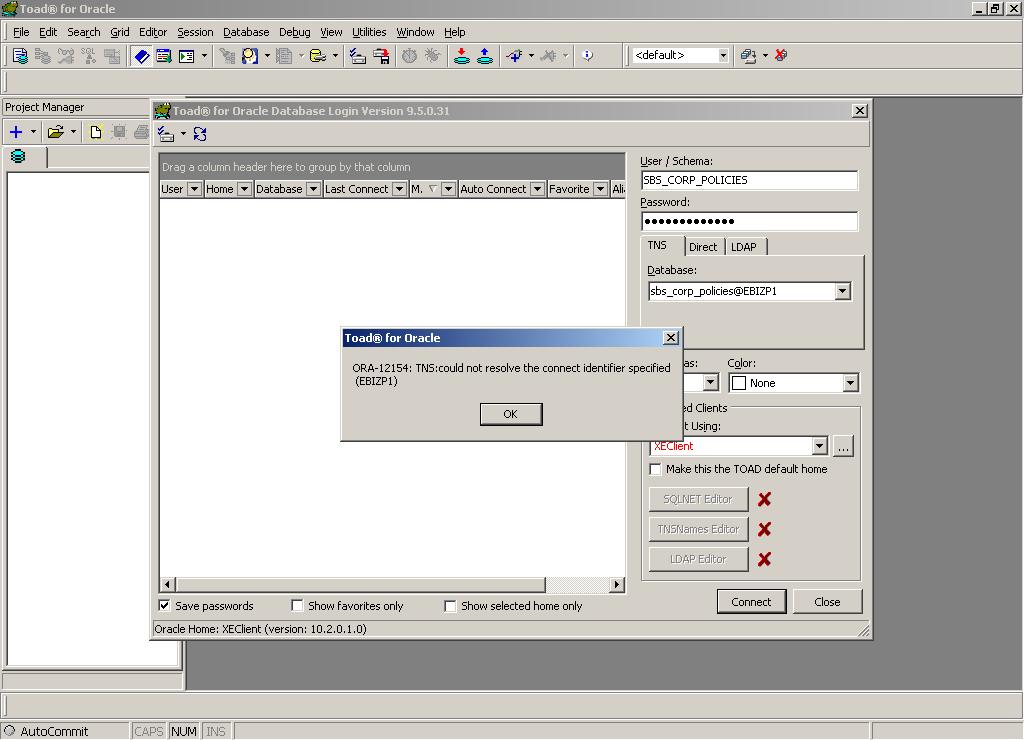Open the Utilities menu
The width and height of the screenshot is (1024, 740).
[x=369, y=32]
